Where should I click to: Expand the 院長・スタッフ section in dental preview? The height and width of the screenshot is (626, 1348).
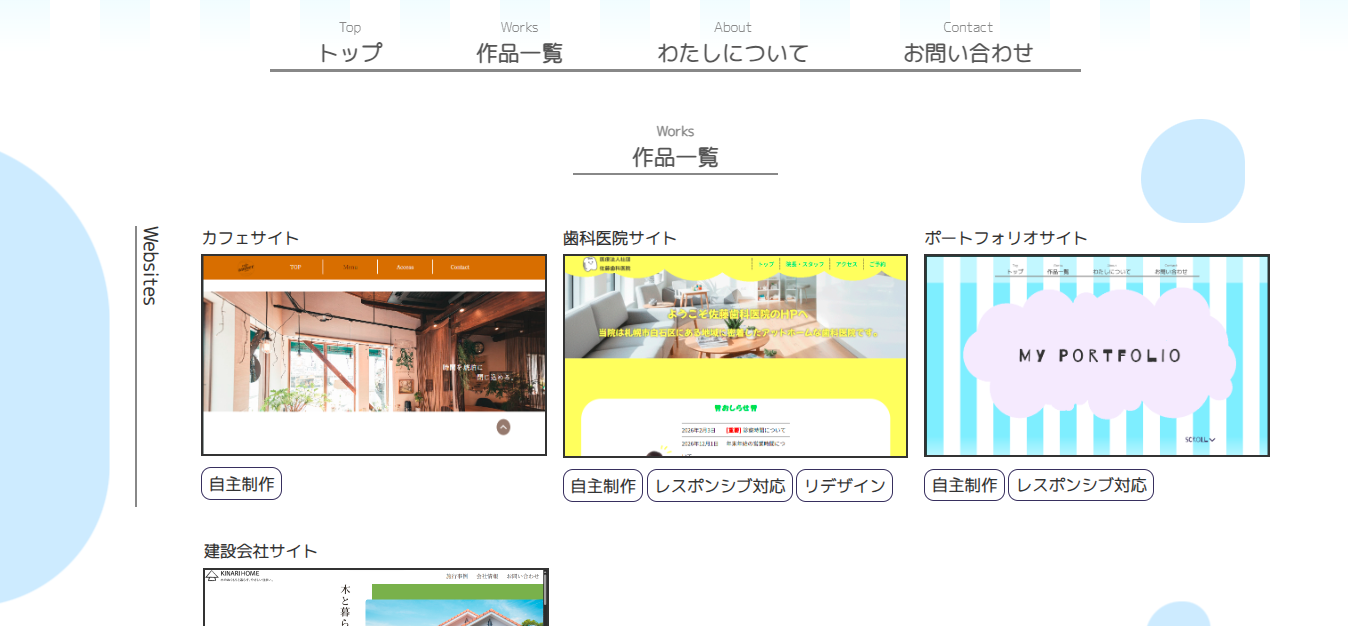tap(805, 264)
